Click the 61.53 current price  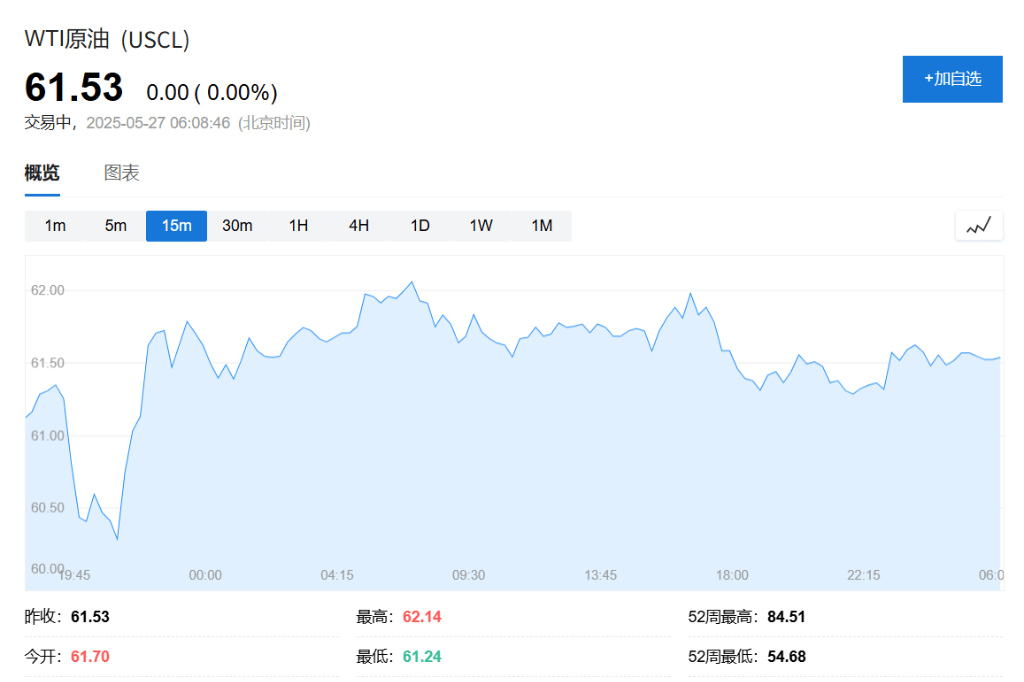74,88
